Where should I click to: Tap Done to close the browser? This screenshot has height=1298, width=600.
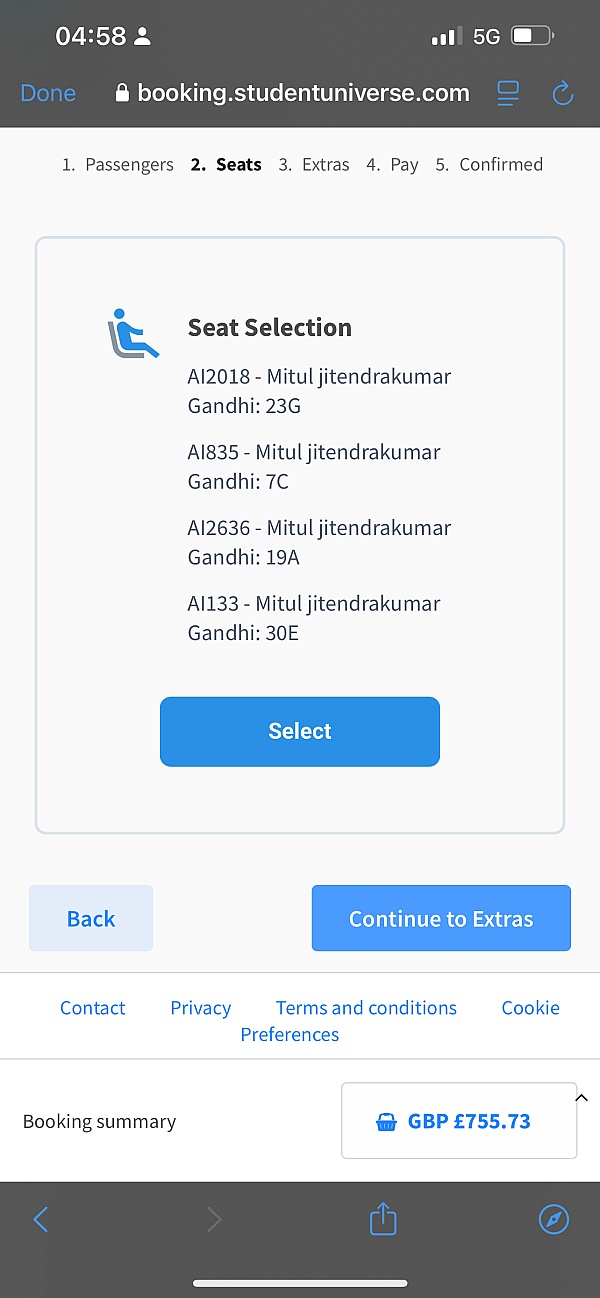48,93
